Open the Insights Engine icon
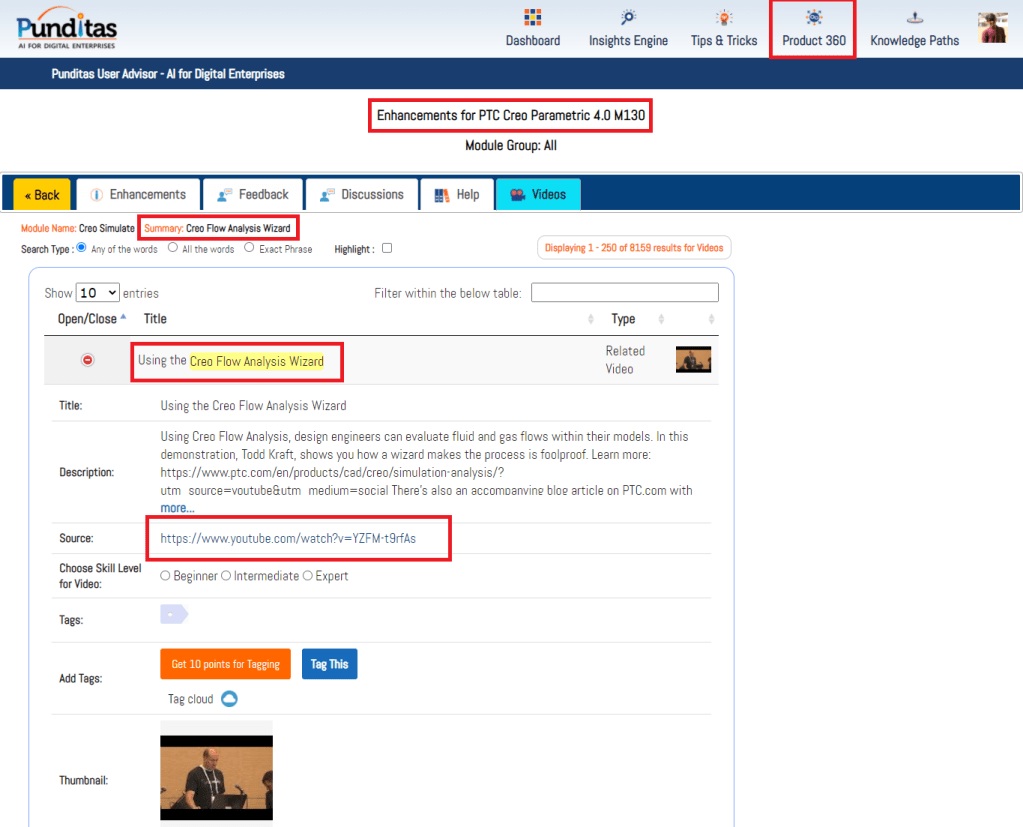 tap(628, 18)
